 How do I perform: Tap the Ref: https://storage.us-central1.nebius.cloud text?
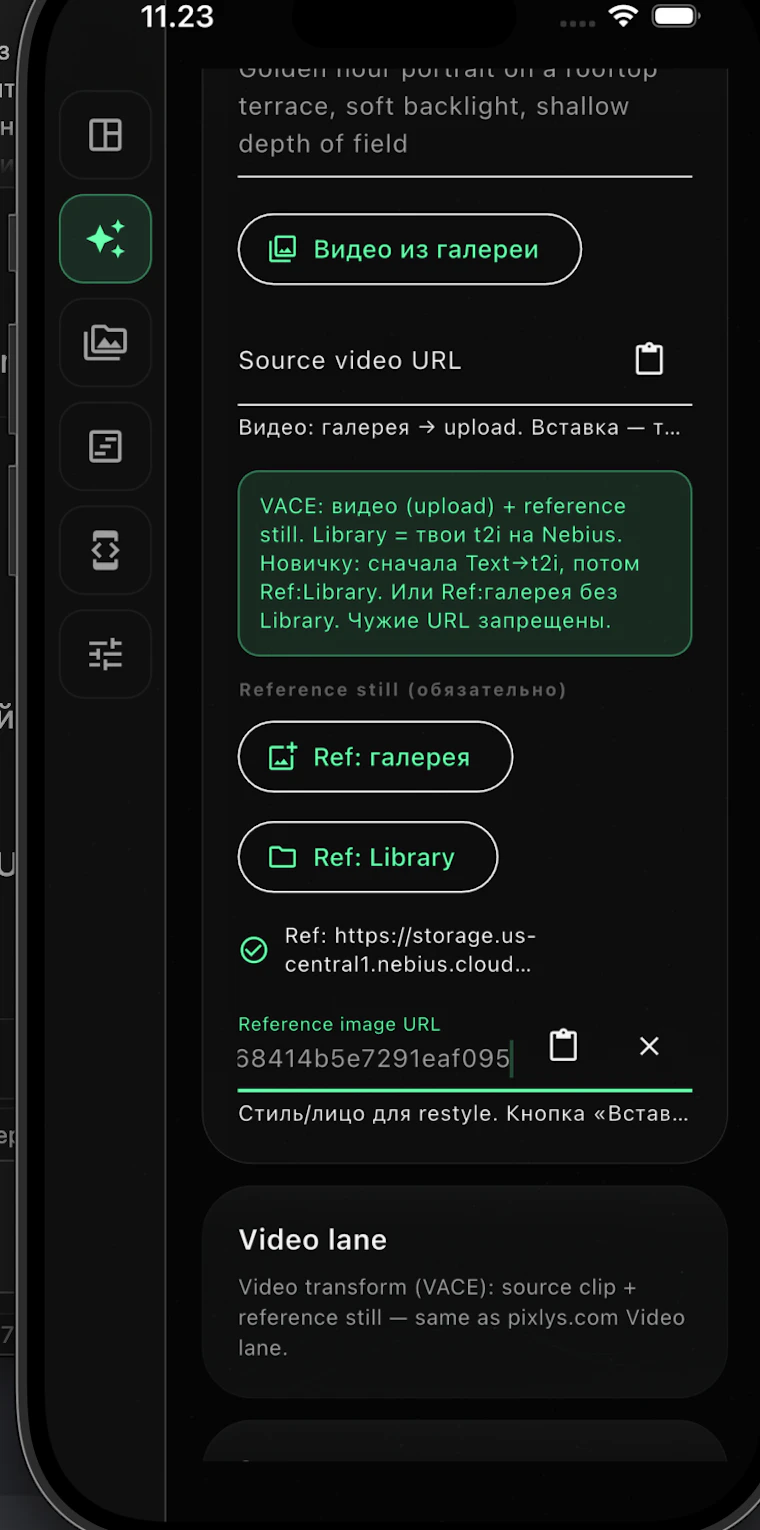410,950
